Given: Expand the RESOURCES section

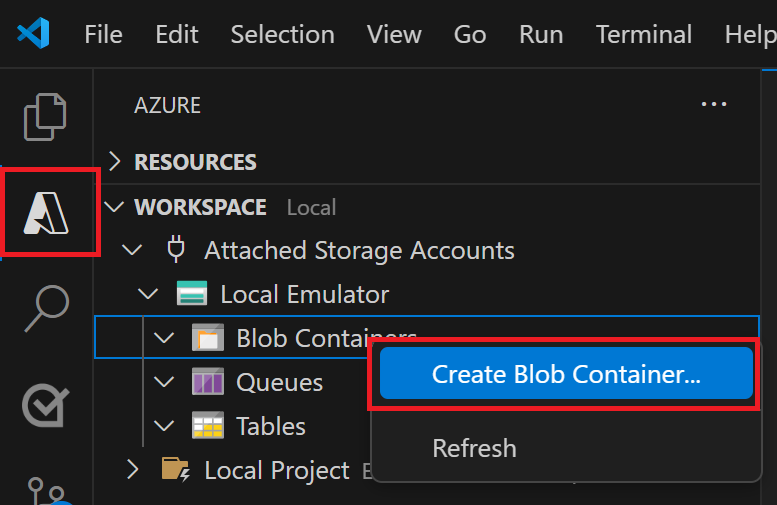Looking at the screenshot, I should [115, 162].
